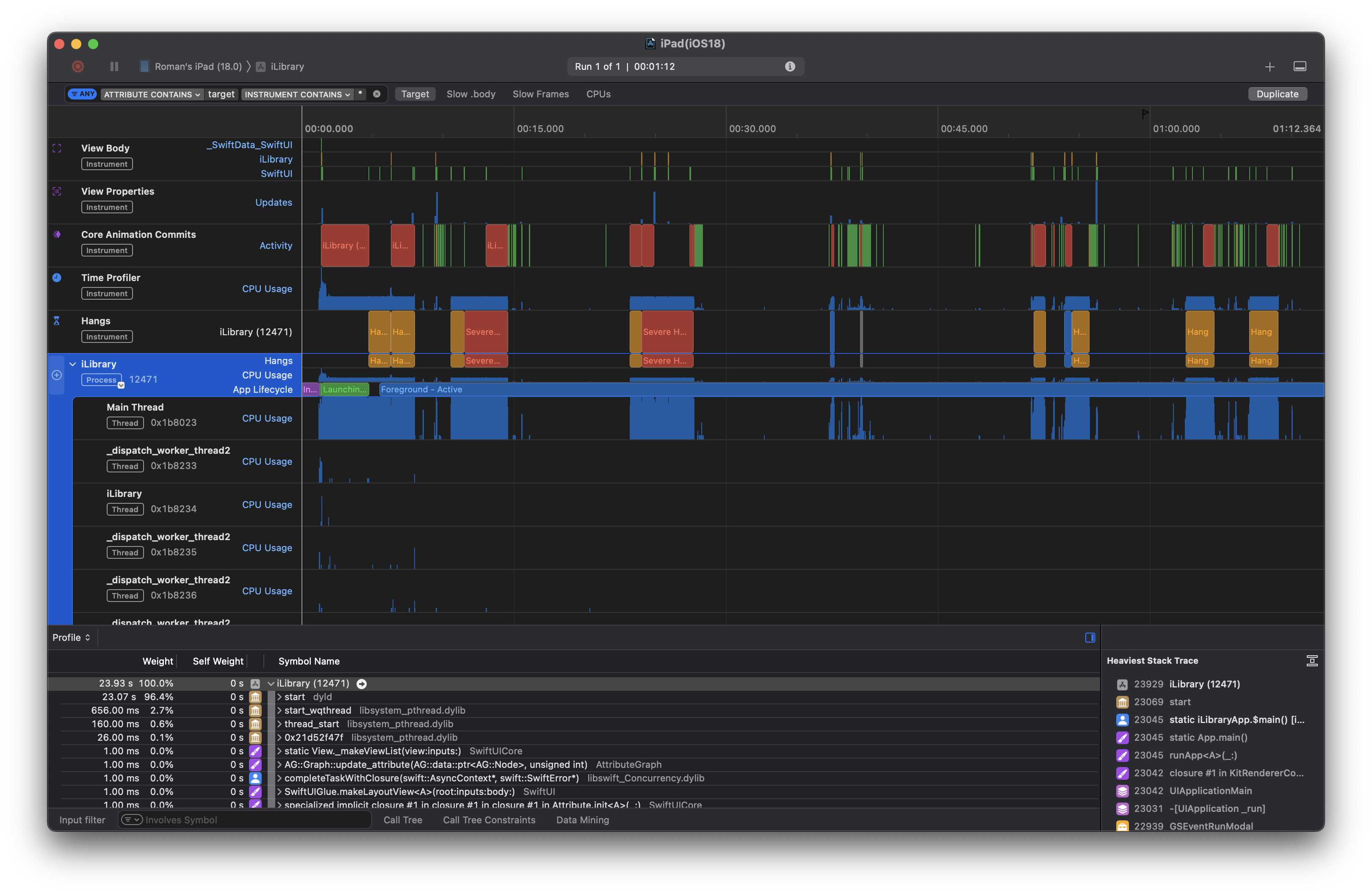The height and width of the screenshot is (894, 1372).
Task: Clear the track filter with x button
Action: (x=376, y=94)
